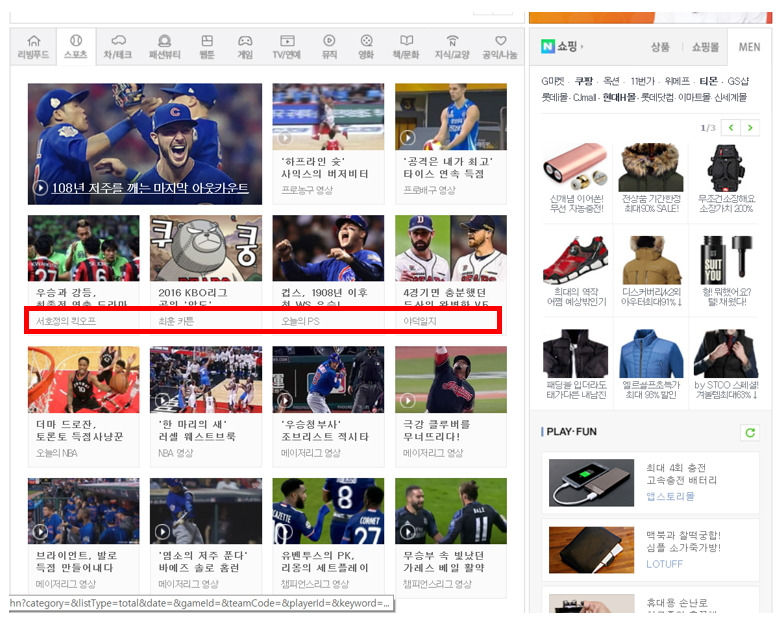Click the 지식/교양 icon

[x=452, y=40]
